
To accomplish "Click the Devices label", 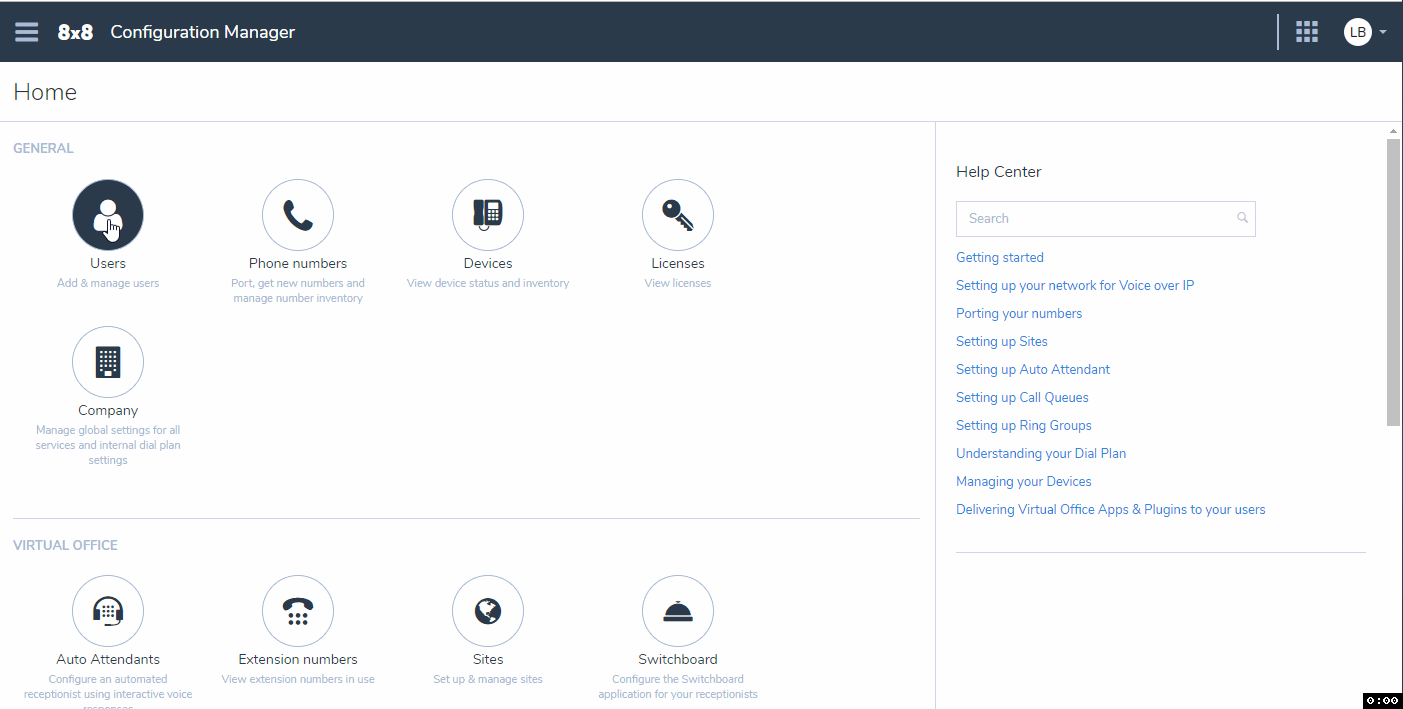I will [x=488, y=263].
